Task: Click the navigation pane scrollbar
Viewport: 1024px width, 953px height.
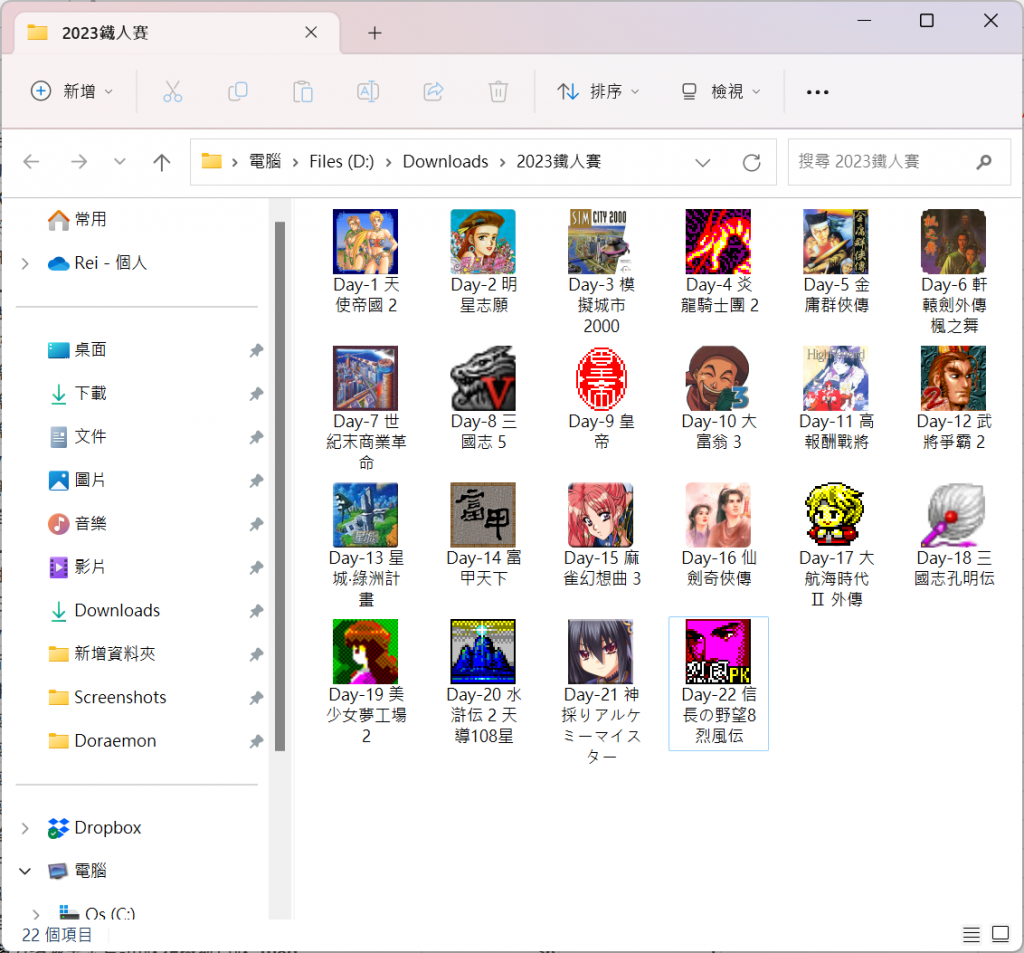Action: point(280,487)
